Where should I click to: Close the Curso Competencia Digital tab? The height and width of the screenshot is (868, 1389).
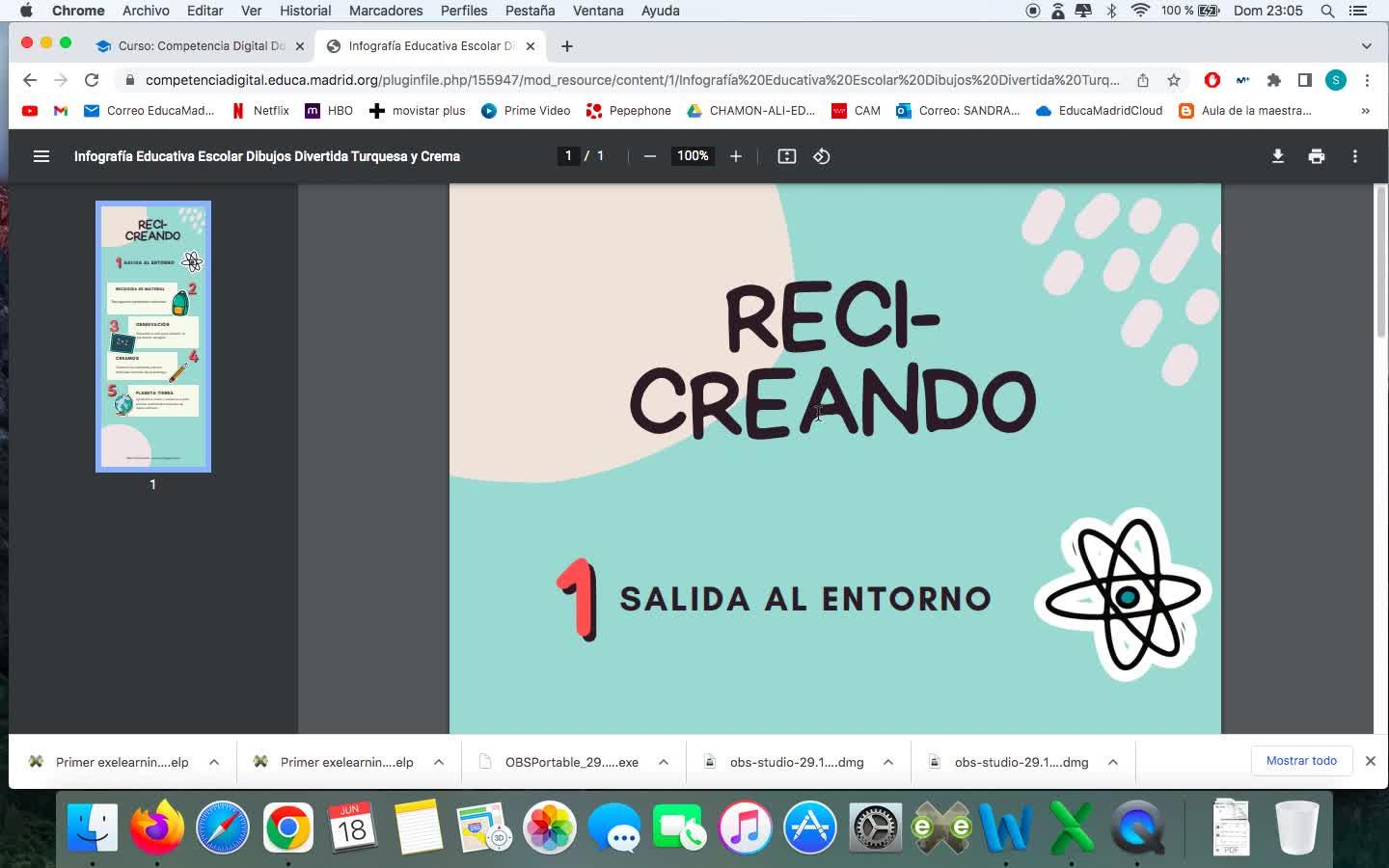(300, 46)
